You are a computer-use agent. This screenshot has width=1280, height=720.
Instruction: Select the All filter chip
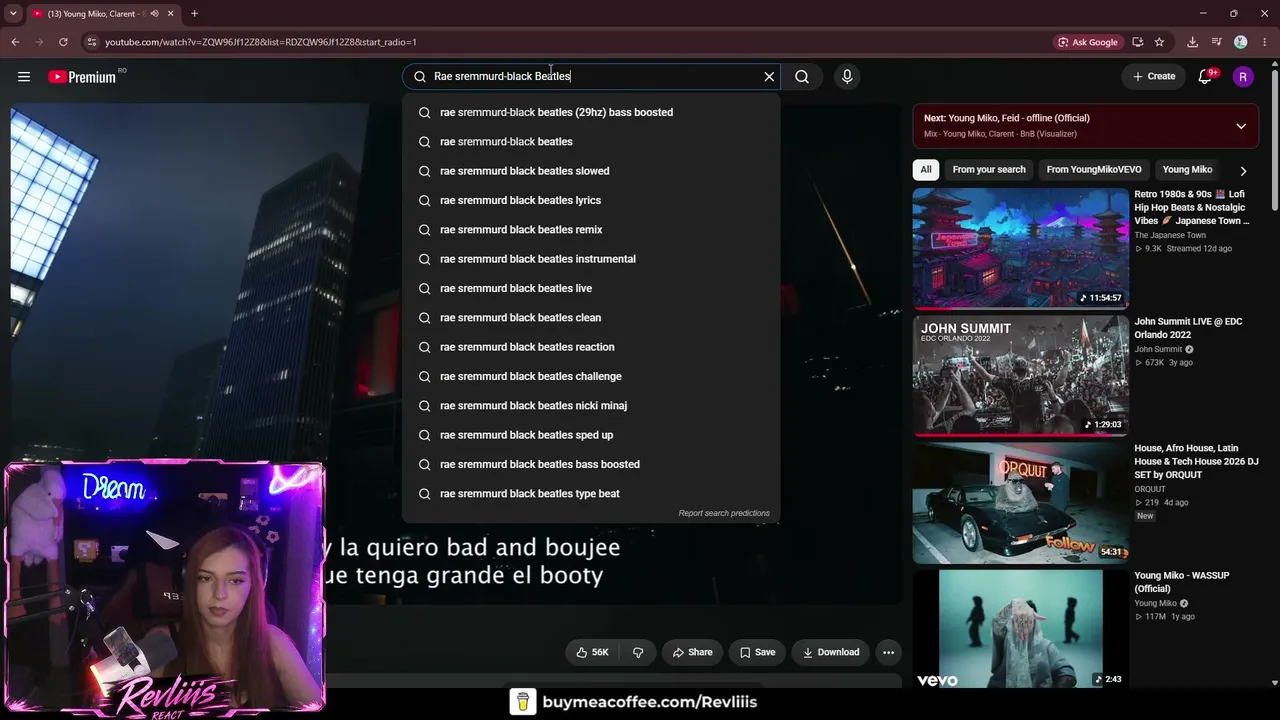coord(926,170)
